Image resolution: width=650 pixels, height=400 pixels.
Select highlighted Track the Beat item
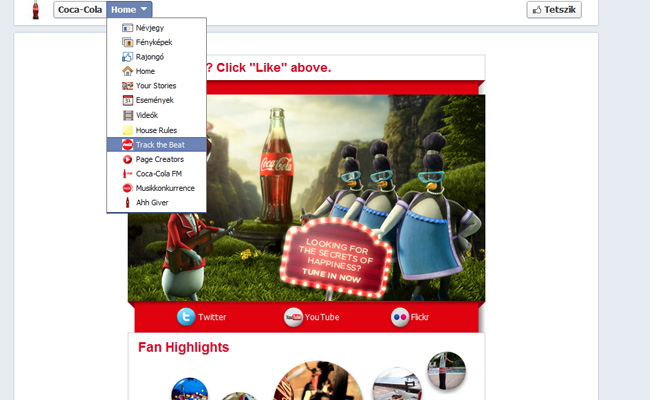coord(157,145)
